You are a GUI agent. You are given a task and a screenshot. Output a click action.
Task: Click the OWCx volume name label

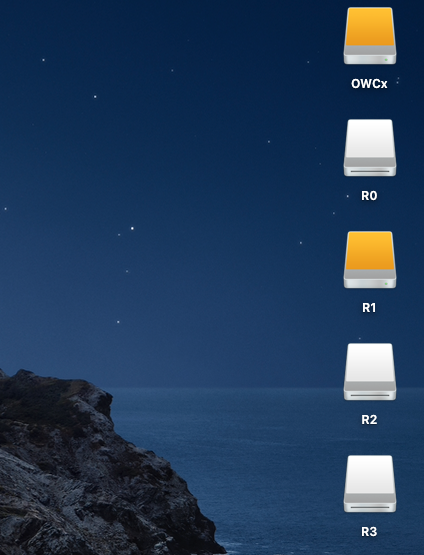pos(369,84)
